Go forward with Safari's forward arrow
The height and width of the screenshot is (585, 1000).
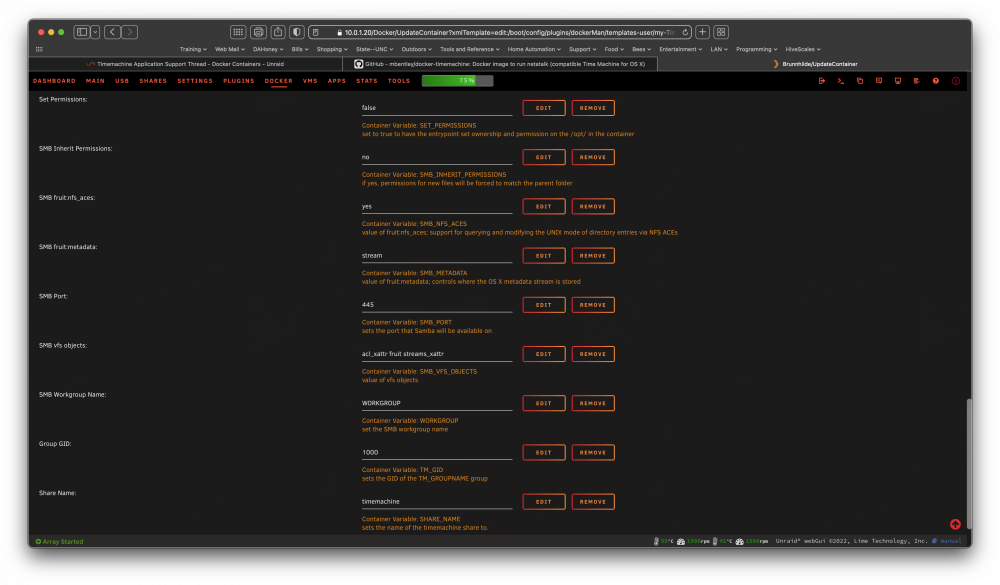129,32
